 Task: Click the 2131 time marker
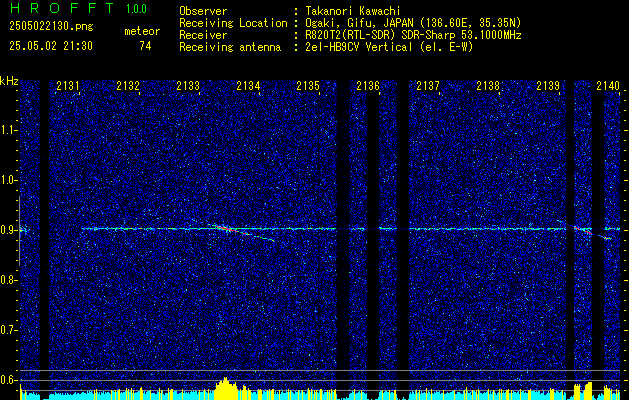tap(68, 86)
